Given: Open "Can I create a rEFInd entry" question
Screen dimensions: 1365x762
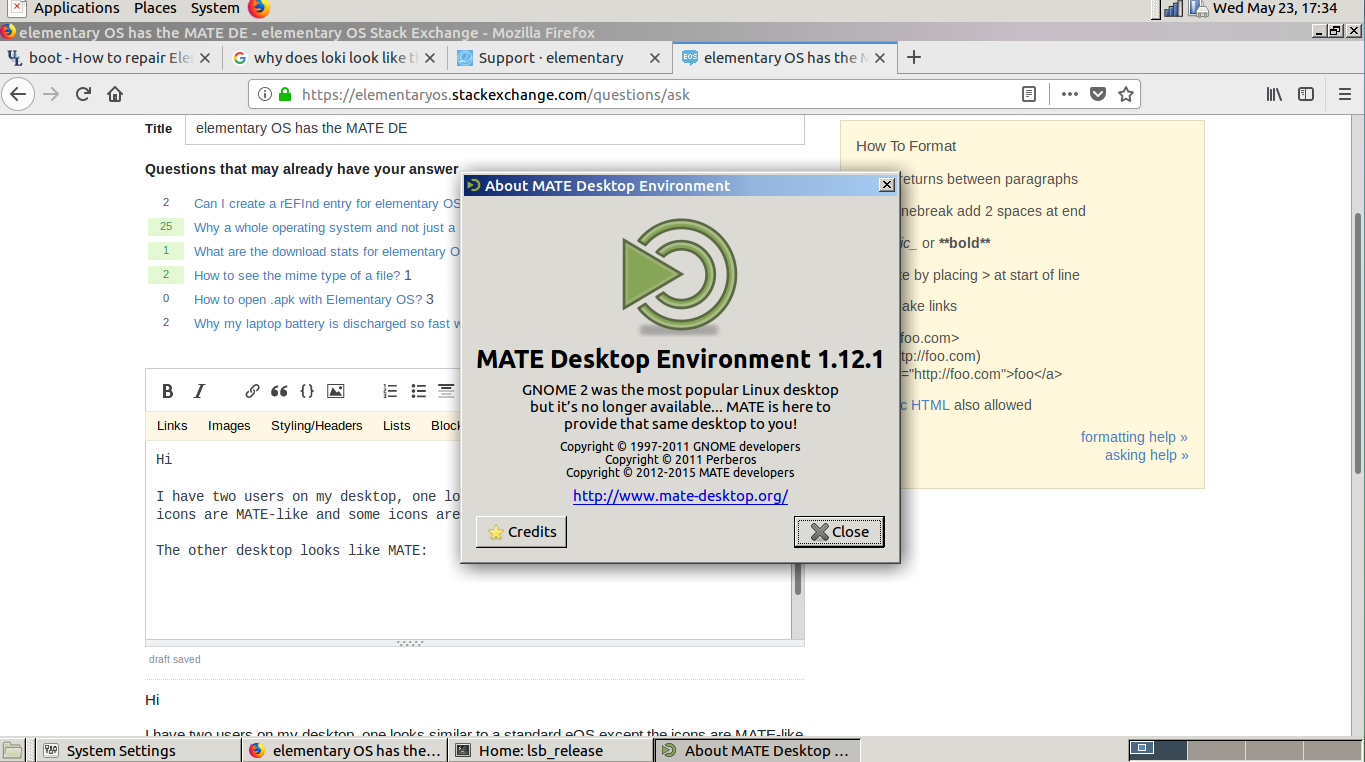Looking at the screenshot, I should [327, 203].
